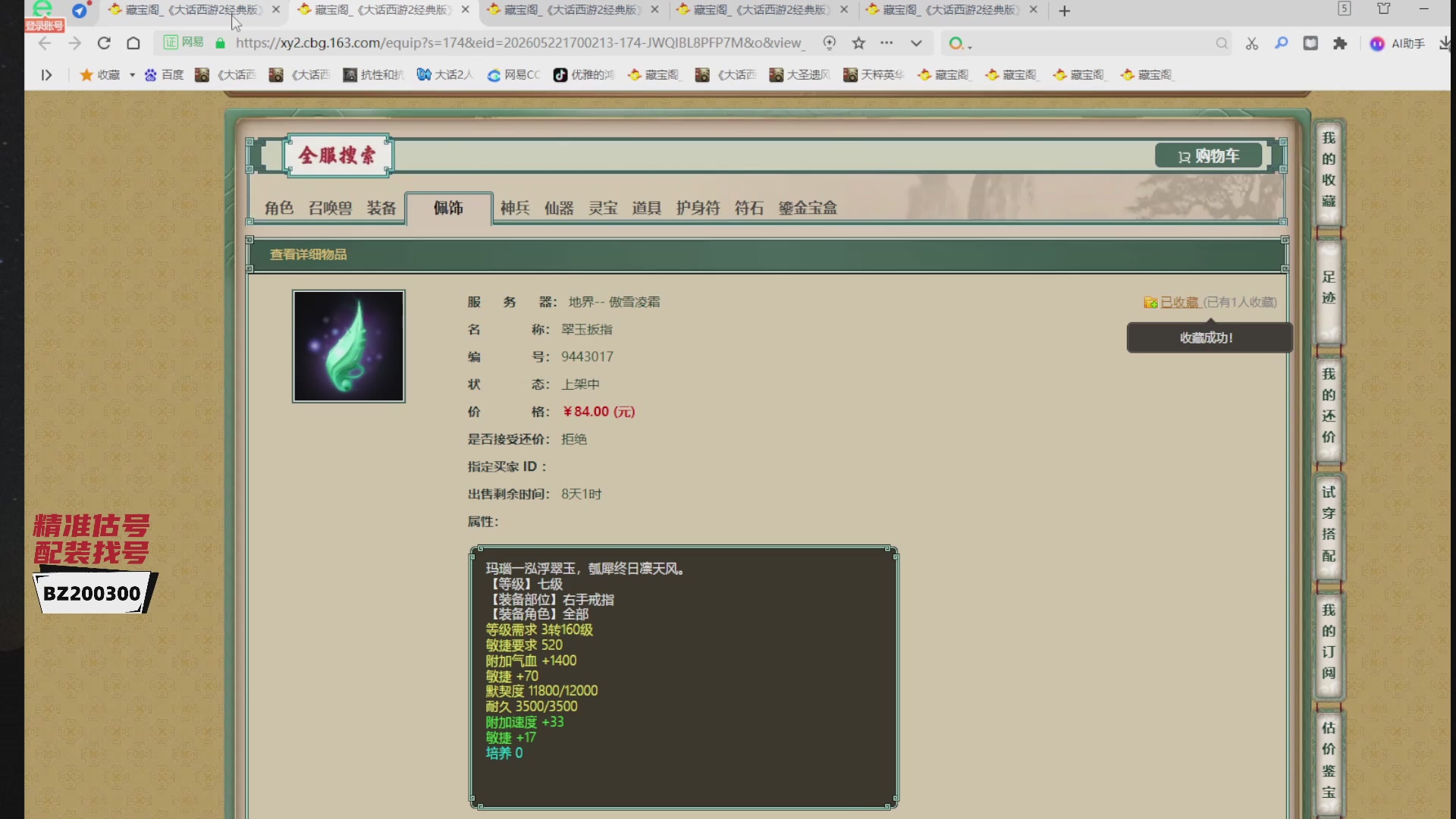This screenshot has height=819, width=1456.
Task: Switch to the fifth 藏宝阁 browser tab
Action: click(951, 10)
